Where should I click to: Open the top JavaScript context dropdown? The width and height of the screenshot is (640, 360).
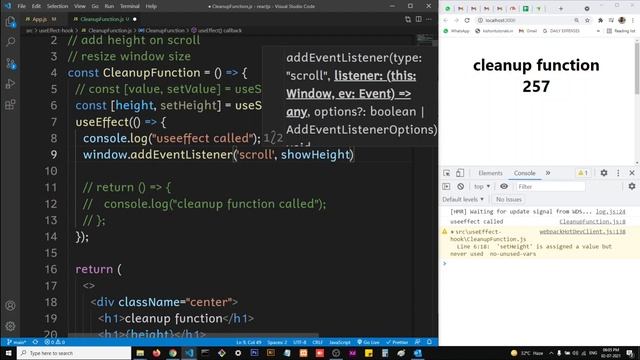pos(482,186)
